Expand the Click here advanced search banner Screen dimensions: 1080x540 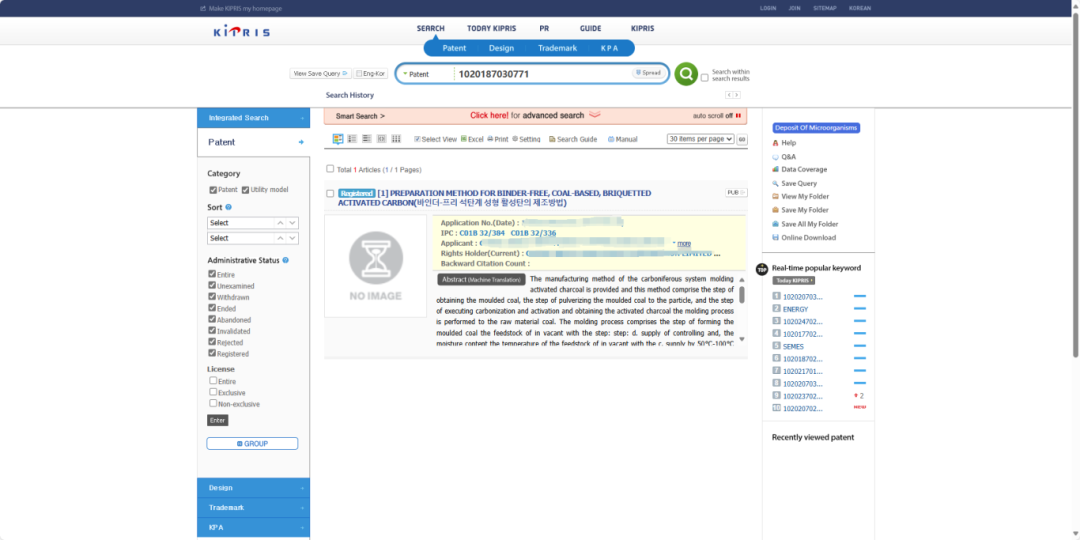tap(535, 116)
